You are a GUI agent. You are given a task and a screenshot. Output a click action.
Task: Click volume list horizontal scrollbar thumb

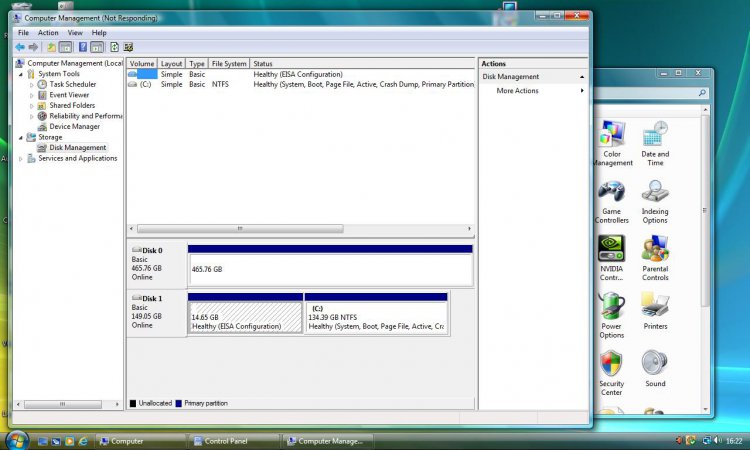(240, 229)
